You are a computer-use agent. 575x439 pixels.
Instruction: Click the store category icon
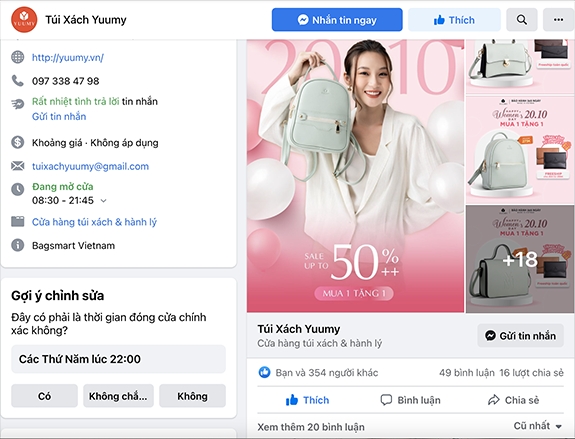click(x=18, y=222)
